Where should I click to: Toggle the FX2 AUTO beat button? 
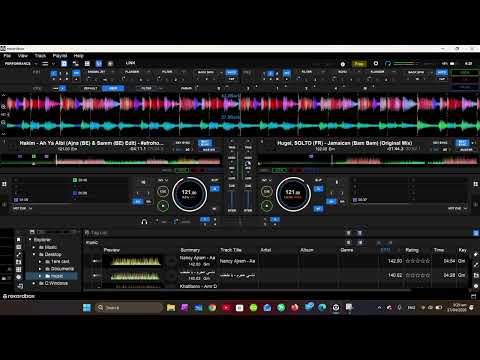point(442,72)
